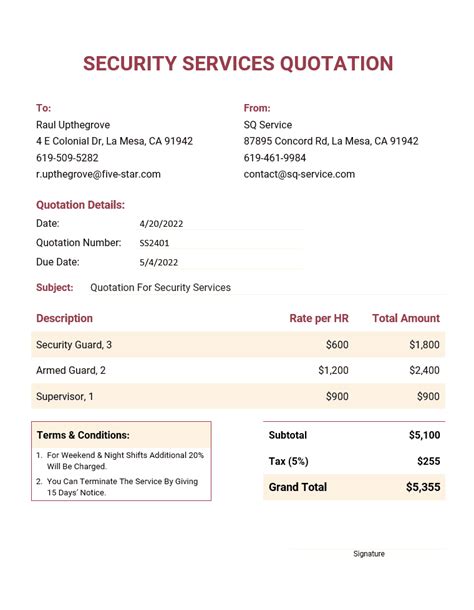Screen dimensions: 474x610
Task: Click the Grand Total value $5,355
Action: [x=423, y=487]
